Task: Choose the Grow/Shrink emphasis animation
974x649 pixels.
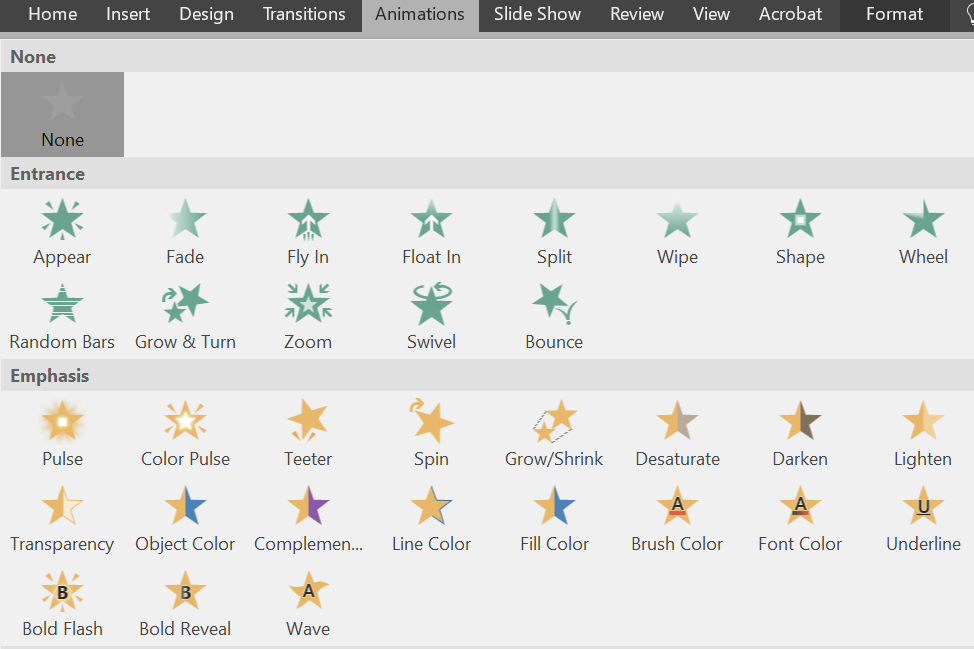Action: (x=554, y=433)
